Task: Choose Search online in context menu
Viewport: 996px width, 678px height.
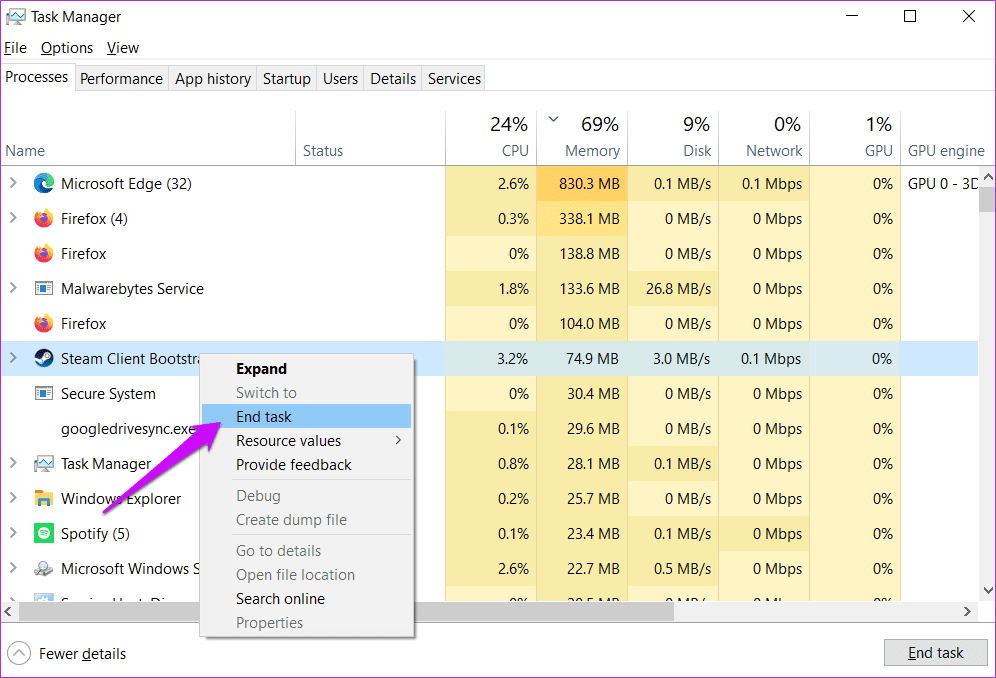Action: (307, 599)
